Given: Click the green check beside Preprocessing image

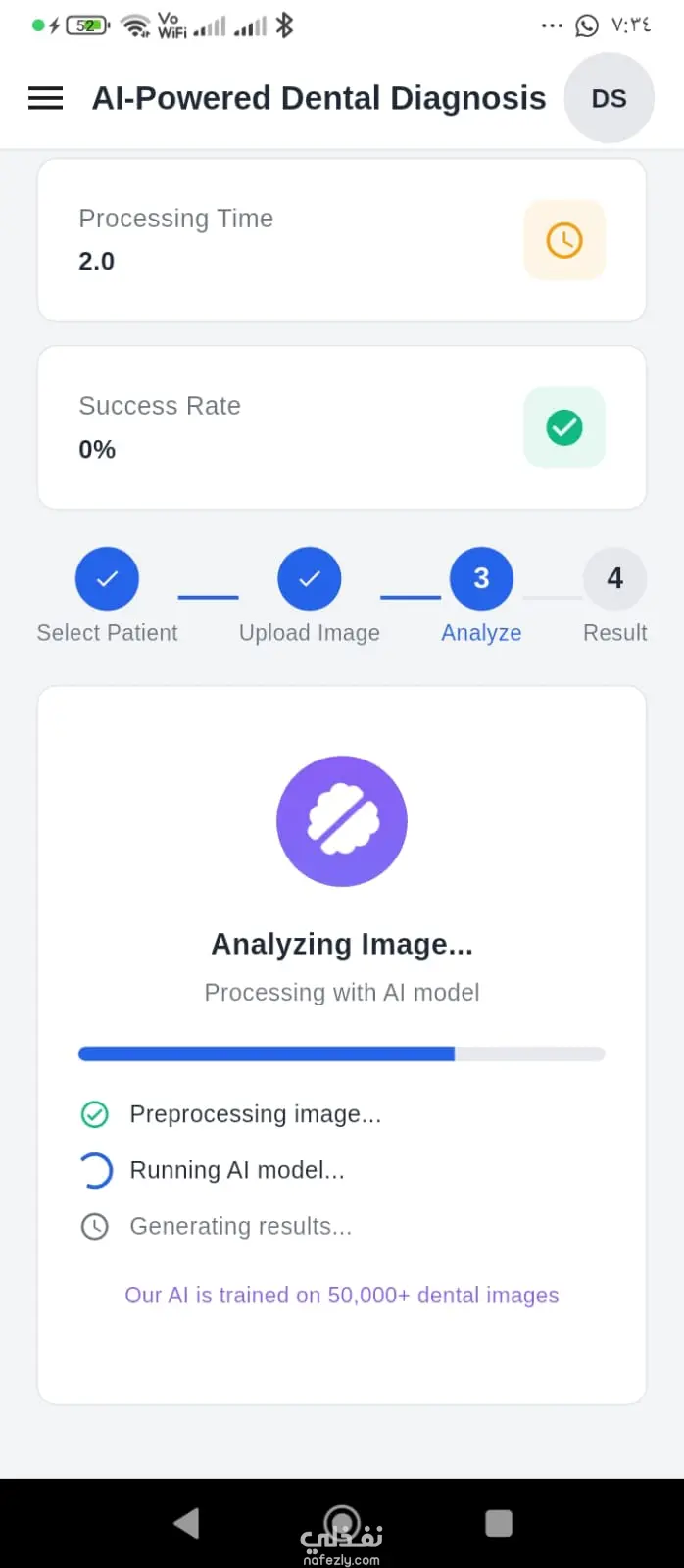Looking at the screenshot, I should [94, 1114].
